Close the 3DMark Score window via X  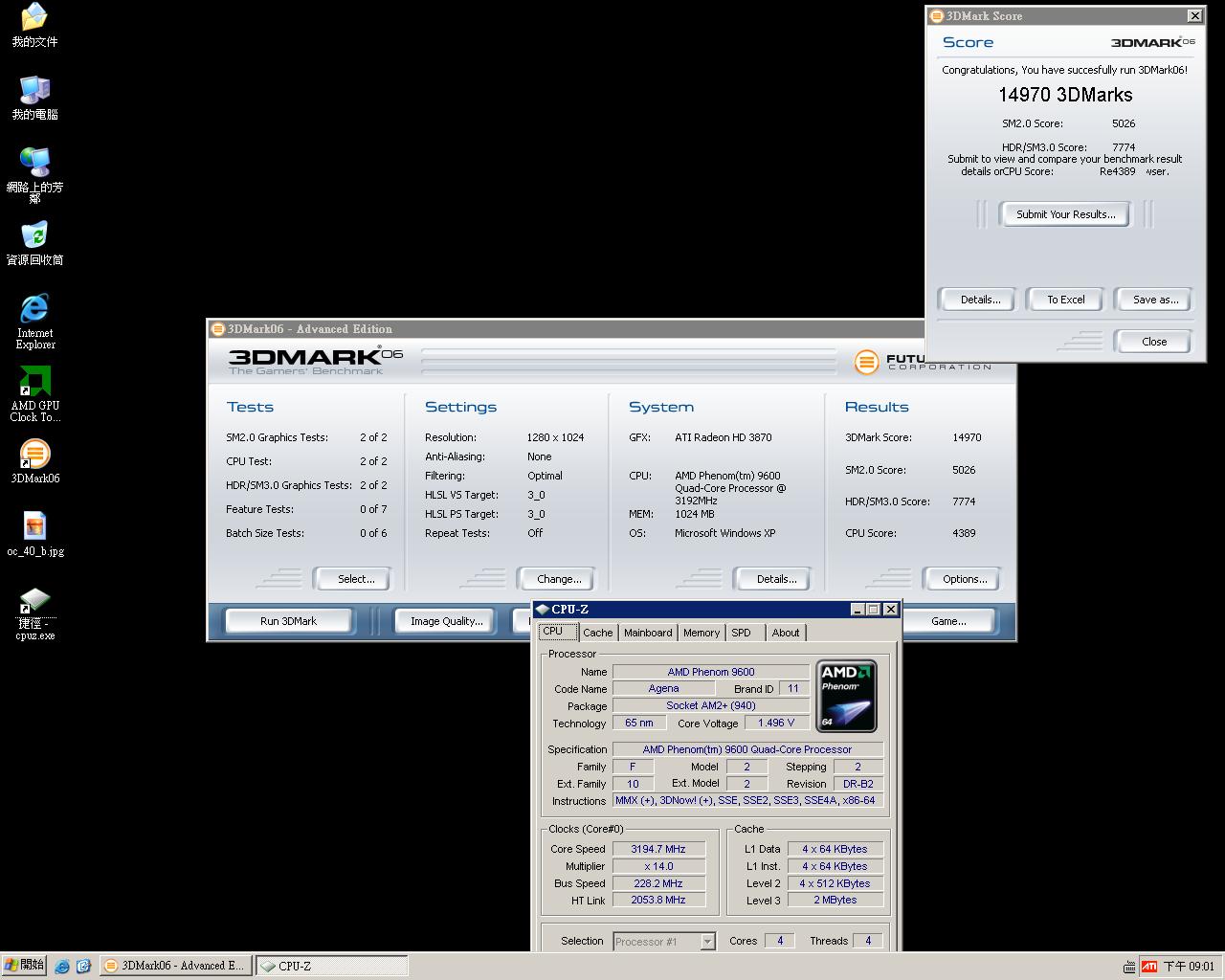[1194, 15]
